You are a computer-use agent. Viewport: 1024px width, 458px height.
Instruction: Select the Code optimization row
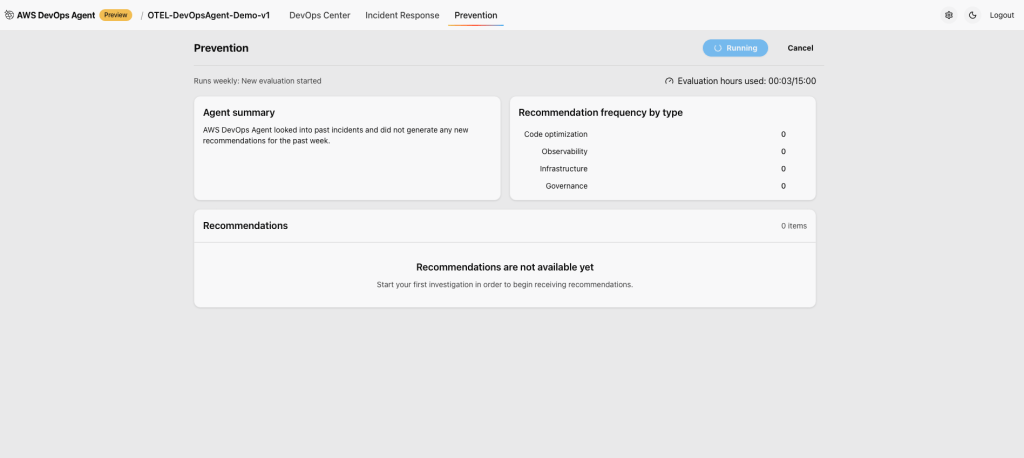556,134
